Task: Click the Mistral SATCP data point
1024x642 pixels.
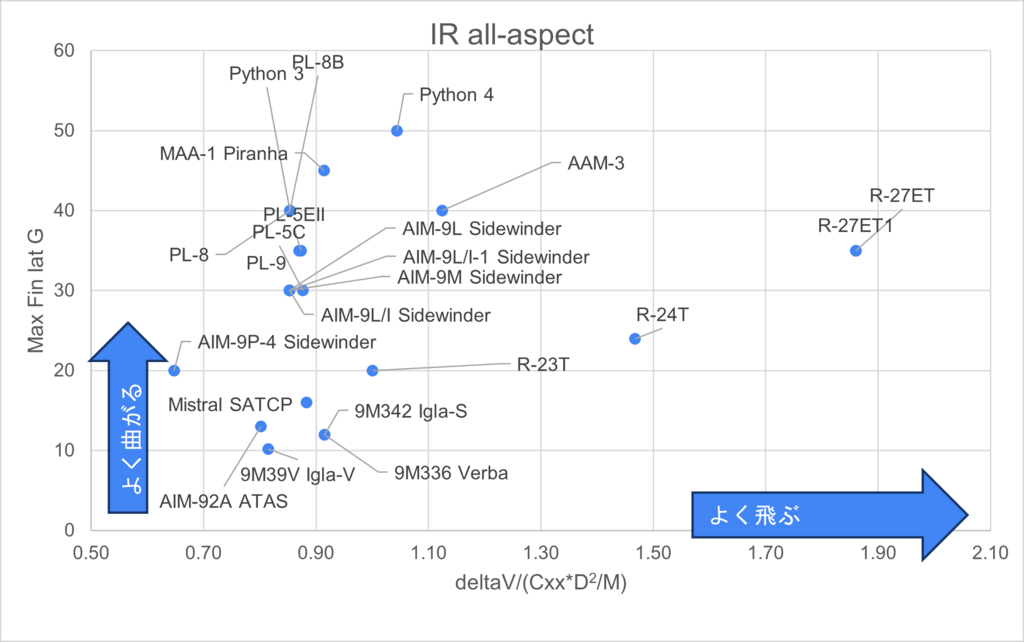Action: tap(307, 403)
